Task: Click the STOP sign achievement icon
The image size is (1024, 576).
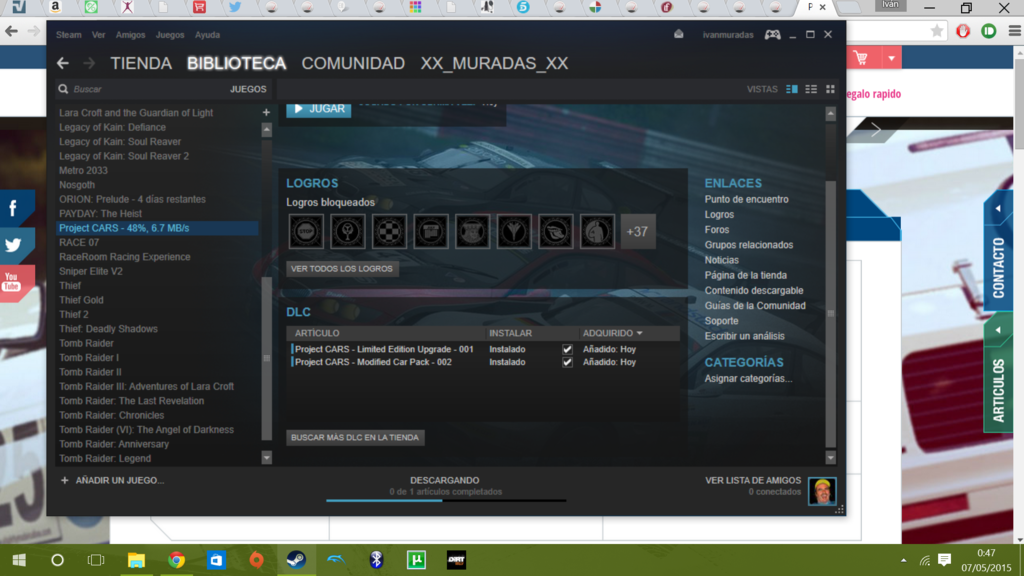Action: [306, 231]
